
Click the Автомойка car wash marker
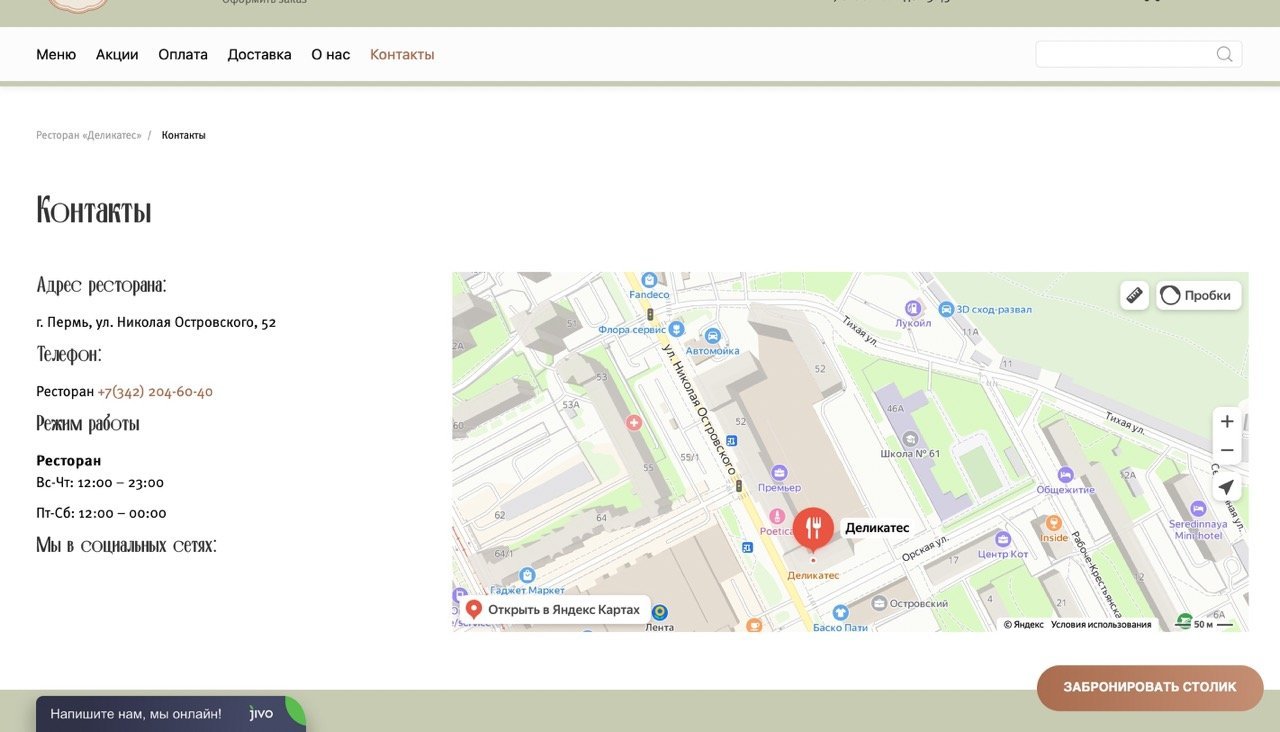click(713, 336)
